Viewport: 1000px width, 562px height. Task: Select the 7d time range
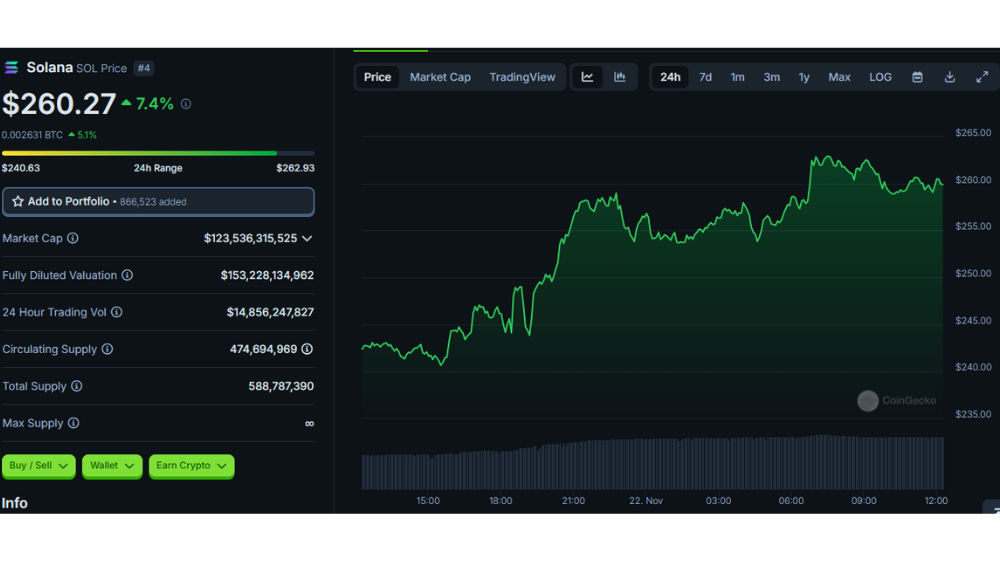tap(705, 77)
